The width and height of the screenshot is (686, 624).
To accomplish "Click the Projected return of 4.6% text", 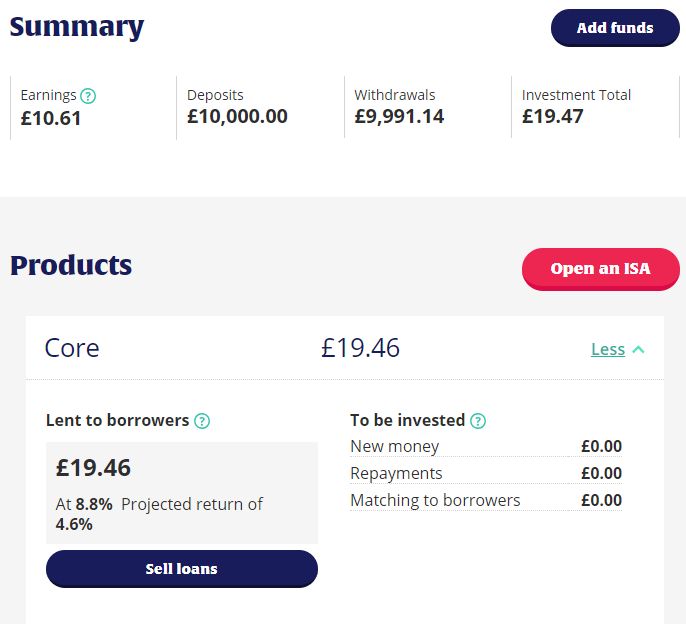I will click(x=159, y=514).
